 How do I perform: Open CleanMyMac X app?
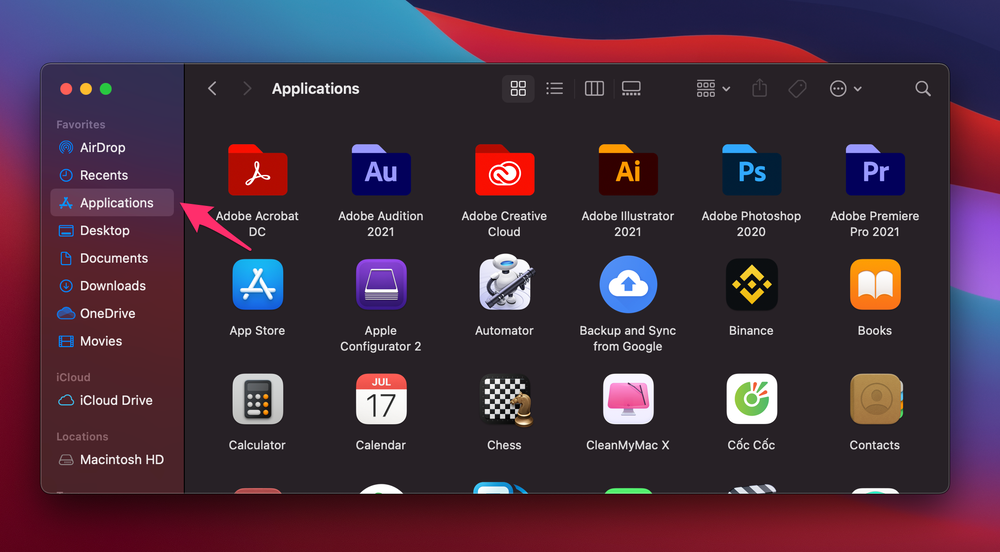click(x=628, y=400)
